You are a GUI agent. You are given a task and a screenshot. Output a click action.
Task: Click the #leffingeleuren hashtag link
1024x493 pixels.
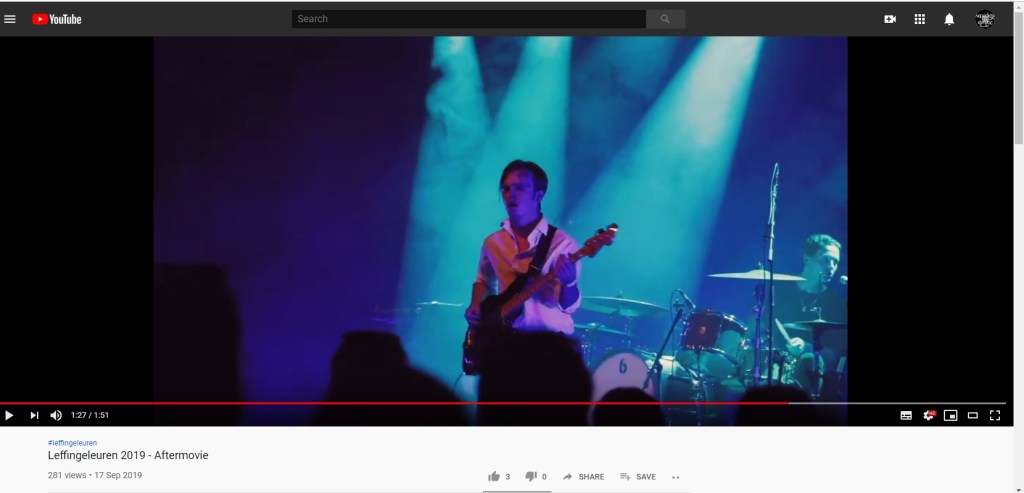click(72, 442)
